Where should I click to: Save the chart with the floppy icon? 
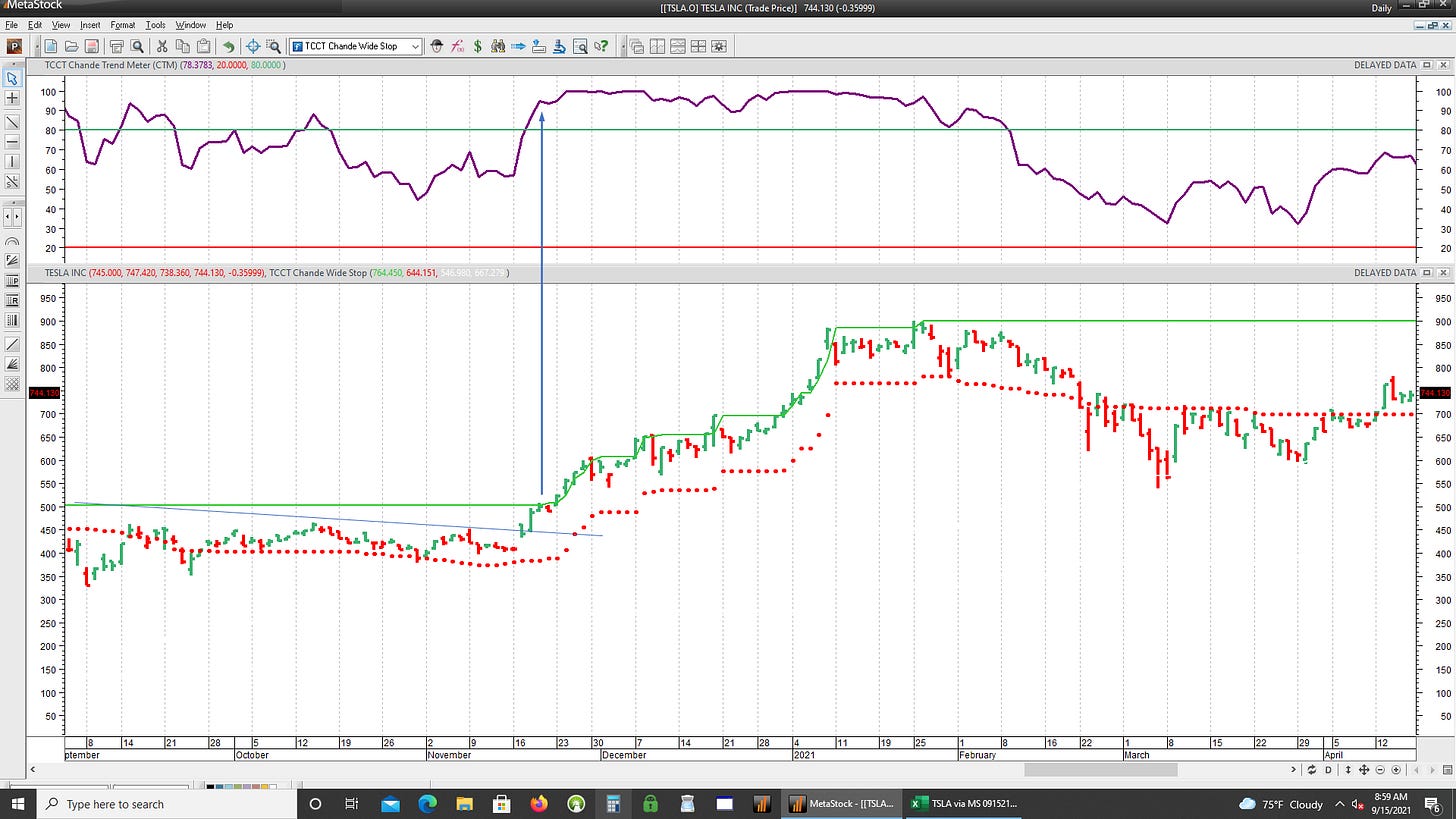(91, 46)
